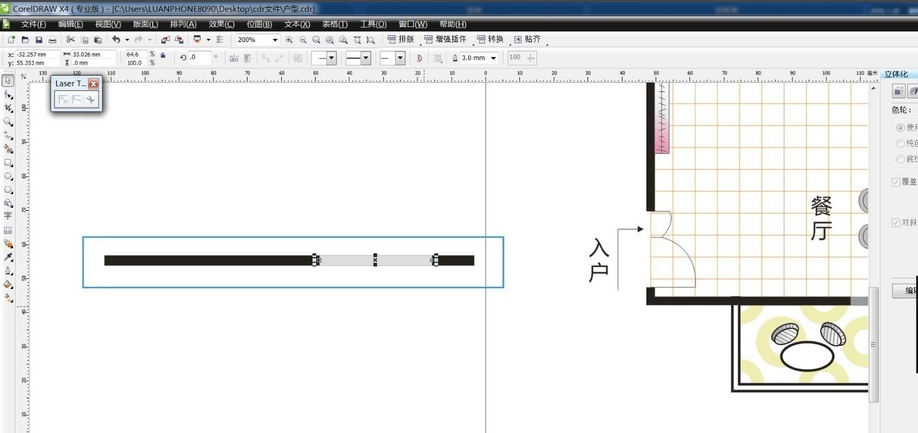Click the Undo arrow icon
This screenshot has height=433, width=918.
click(116, 40)
